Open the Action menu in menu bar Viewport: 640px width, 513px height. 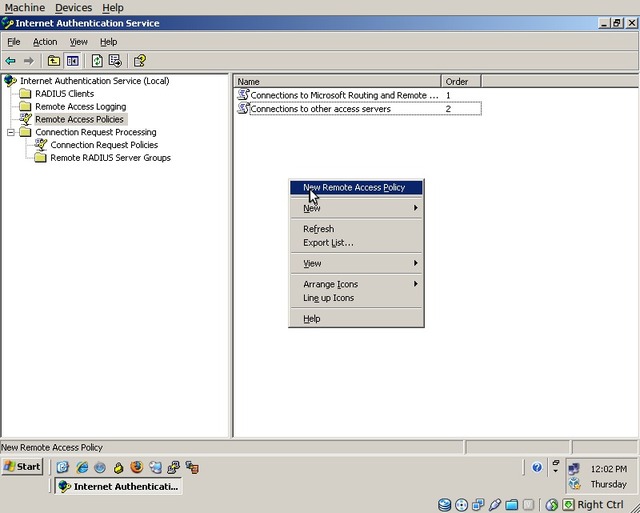tap(45, 42)
